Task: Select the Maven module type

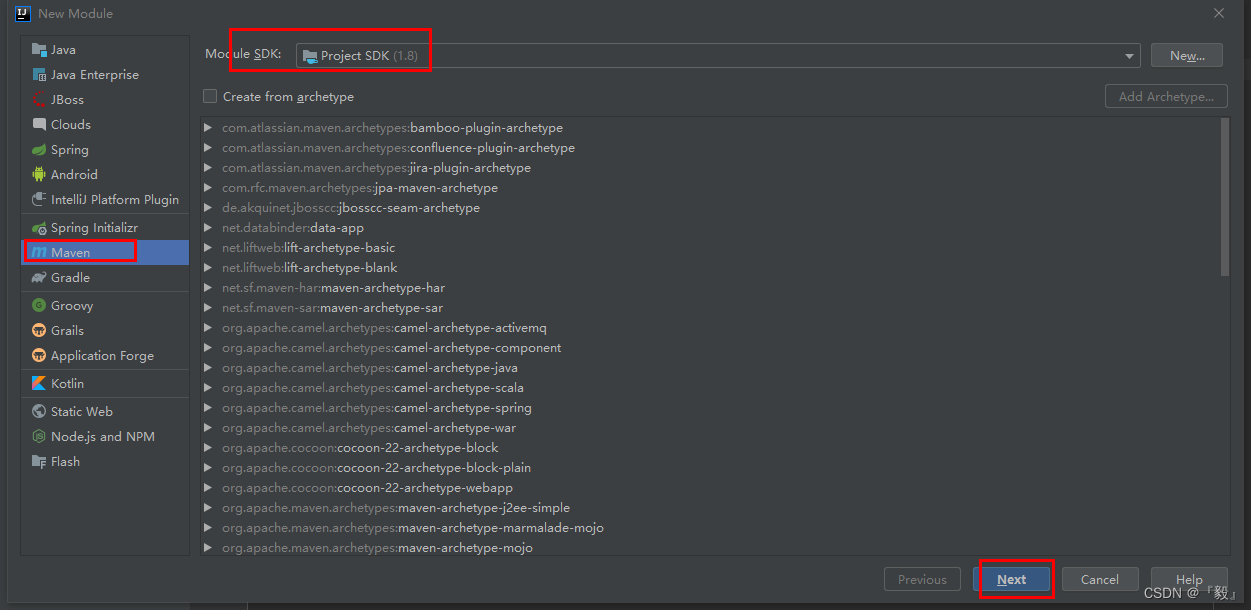Action: (105, 253)
